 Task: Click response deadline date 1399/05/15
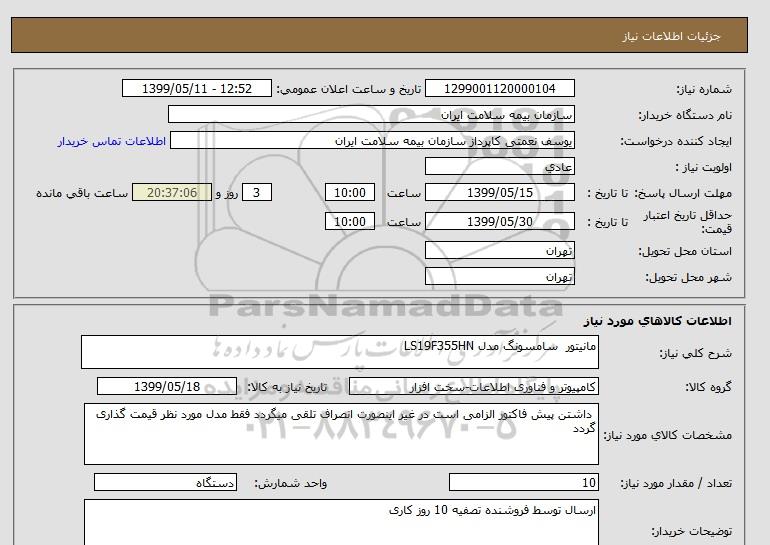[499, 192]
